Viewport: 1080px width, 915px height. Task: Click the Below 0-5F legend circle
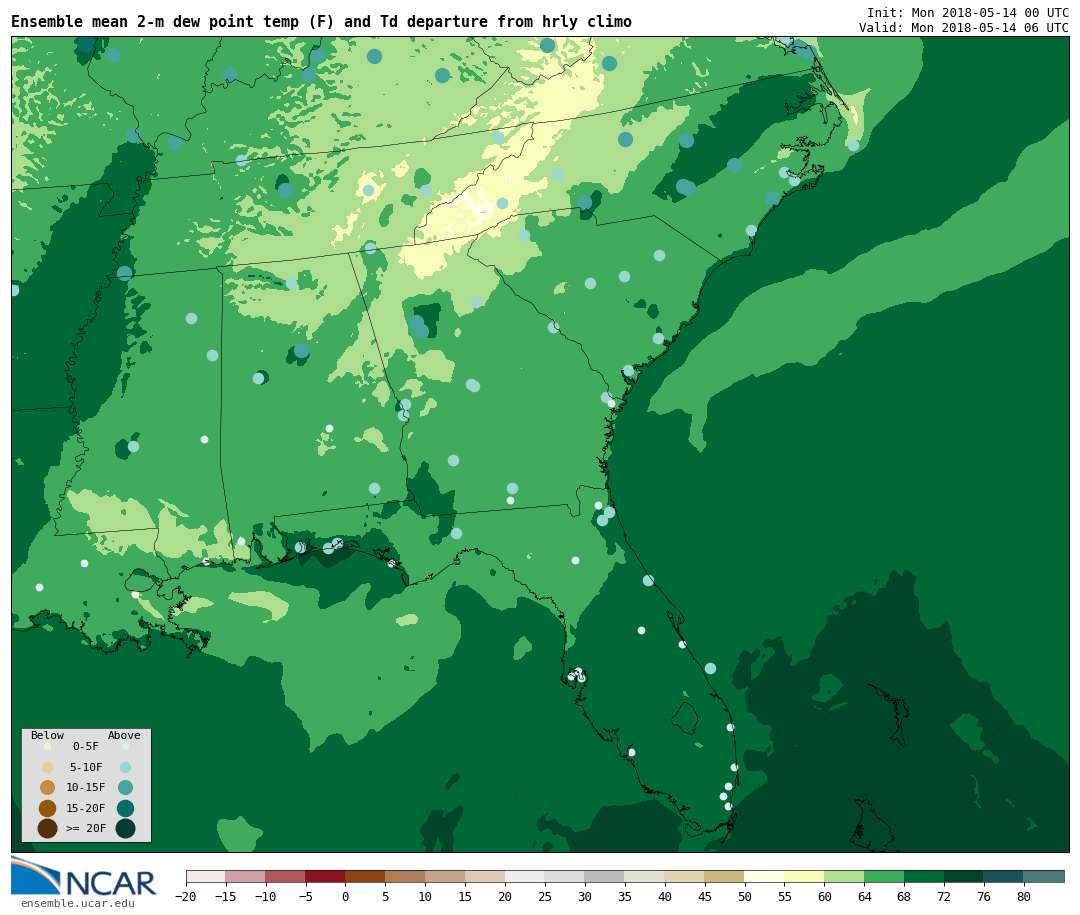[x=48, y=746]
